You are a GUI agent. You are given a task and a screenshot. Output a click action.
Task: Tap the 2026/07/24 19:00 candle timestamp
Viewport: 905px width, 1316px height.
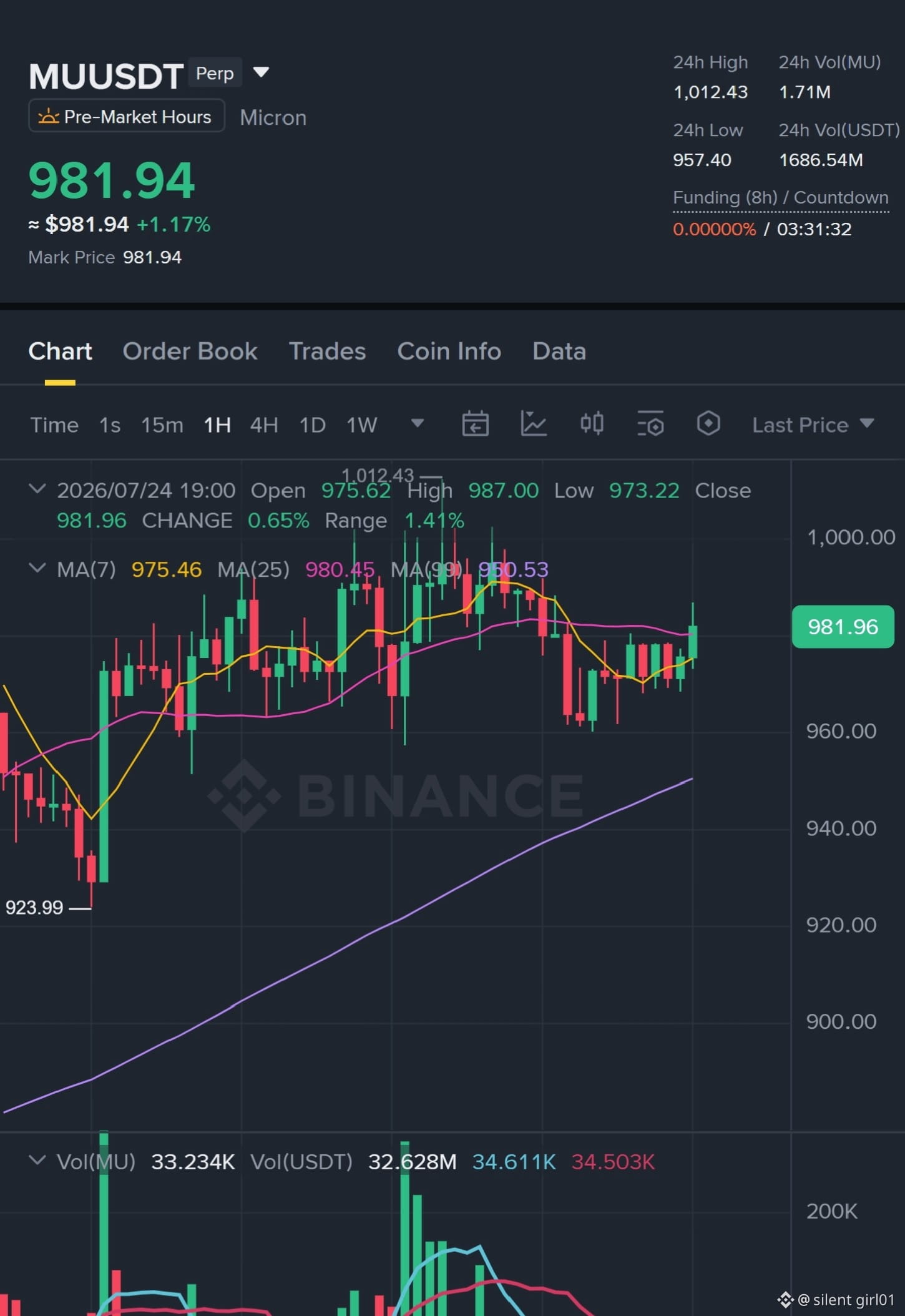coord(146,491)
